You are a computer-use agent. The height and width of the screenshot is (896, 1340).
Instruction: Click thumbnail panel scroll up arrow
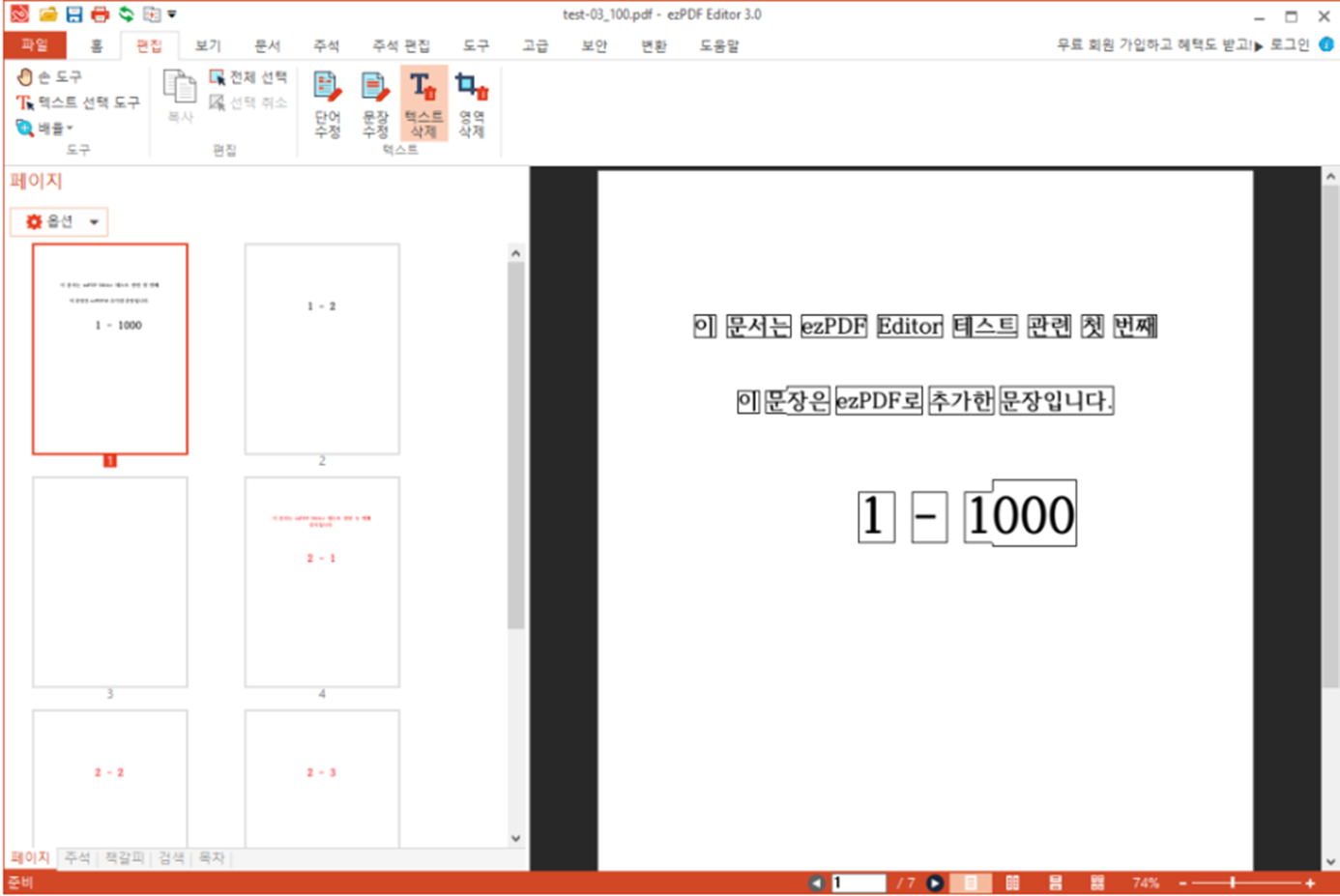tap(515, 253)
